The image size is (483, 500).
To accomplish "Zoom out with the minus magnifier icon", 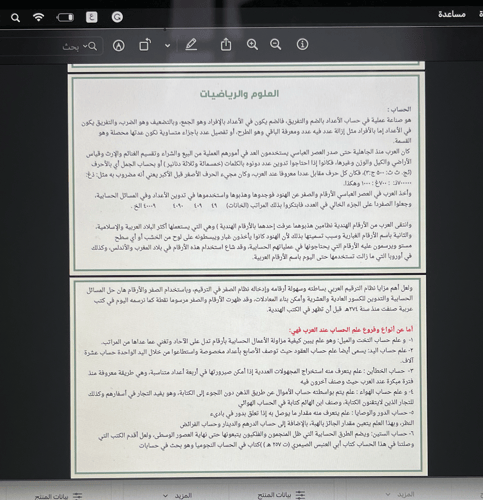I will click(x=276, y=44).
